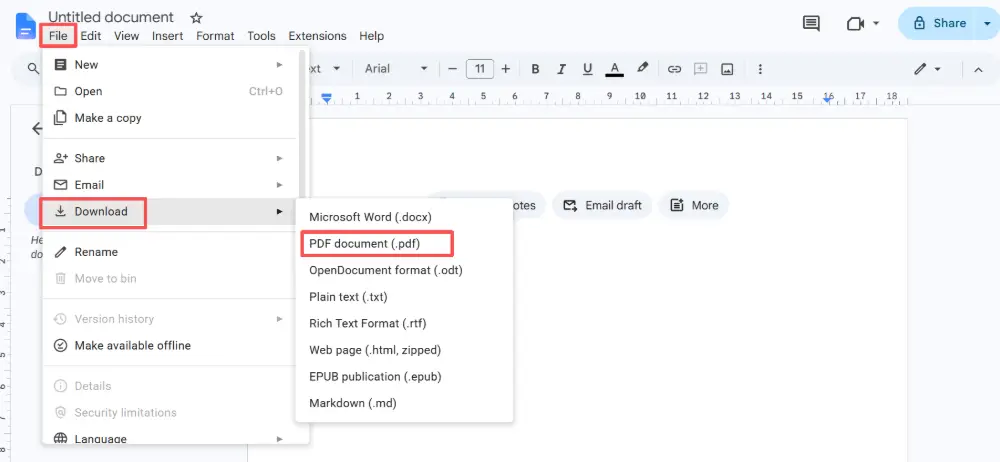The width and height of the screenshot is (1000, 462).
Task: Download as Rich Text Format (.rtf)
Action: [404, 324]
